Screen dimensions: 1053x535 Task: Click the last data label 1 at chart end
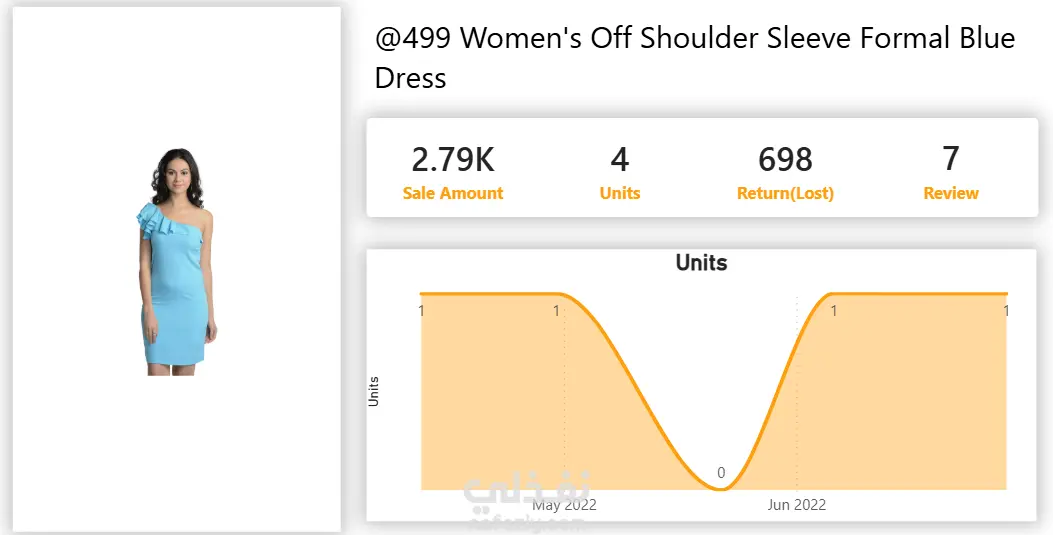[1005, 311]
